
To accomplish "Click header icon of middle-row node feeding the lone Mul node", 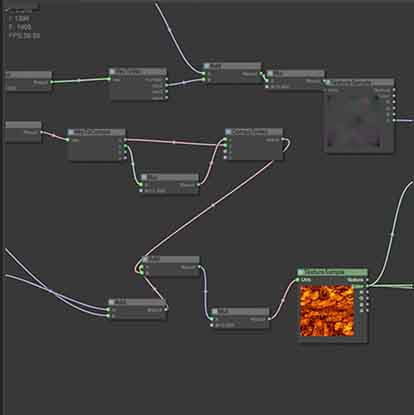I will click(x=71, y=132).
